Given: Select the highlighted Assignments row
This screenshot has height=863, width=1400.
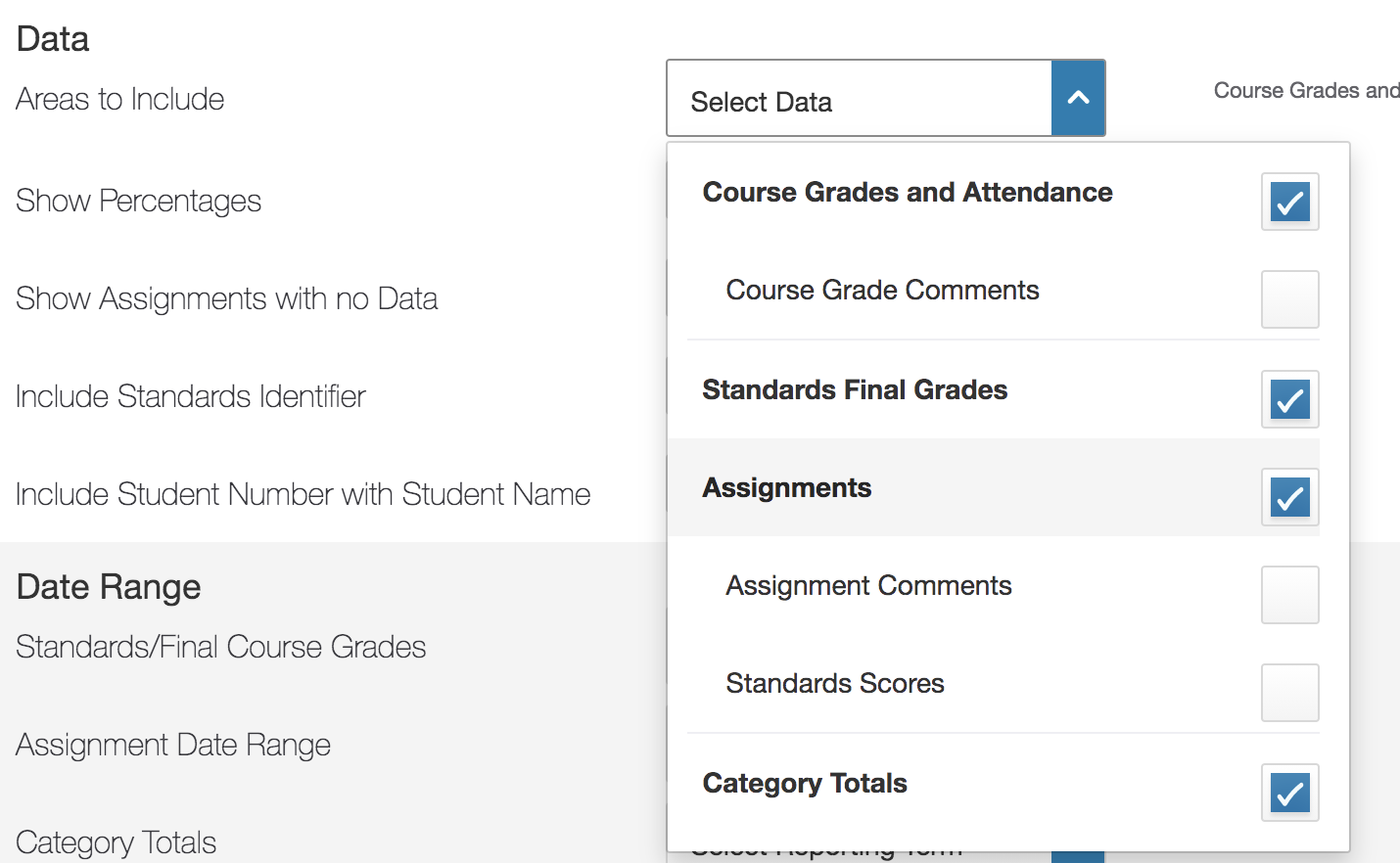Looking at the screenshot, I should (786, 487).
